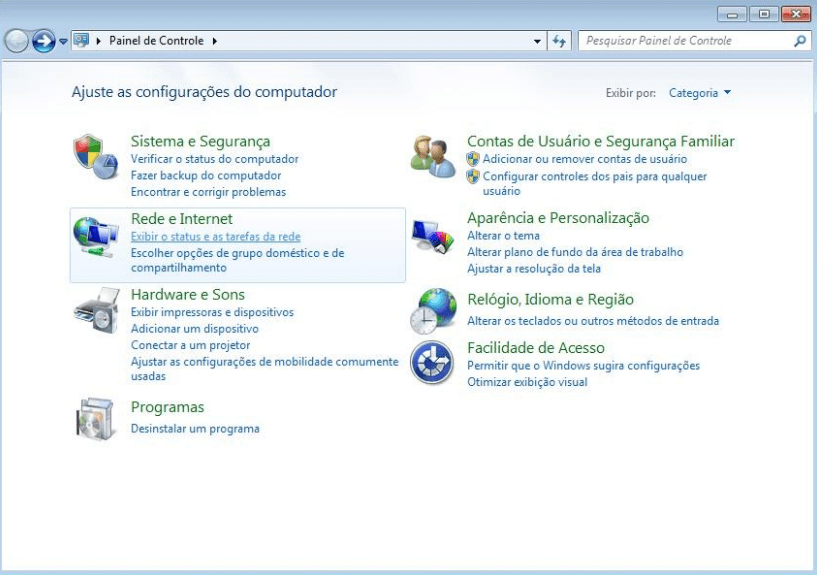Close the Control Panel window
The width and height of the screenshot is (817, 575).
pos(796,14)
